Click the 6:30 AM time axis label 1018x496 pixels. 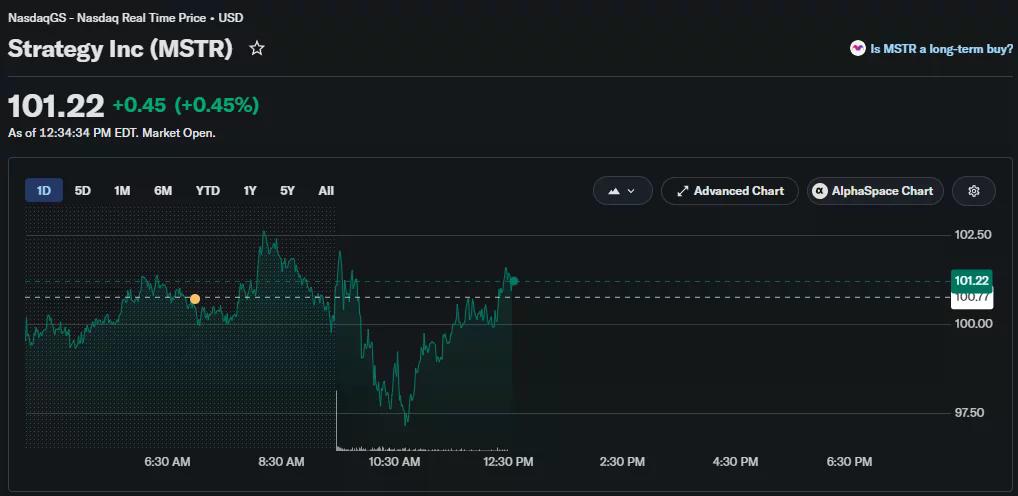168,462
